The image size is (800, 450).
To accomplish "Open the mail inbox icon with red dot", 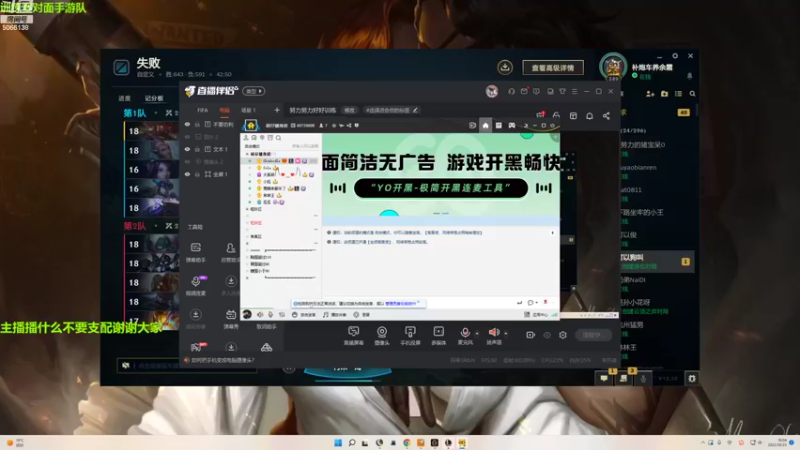I will tap(524, 91).
